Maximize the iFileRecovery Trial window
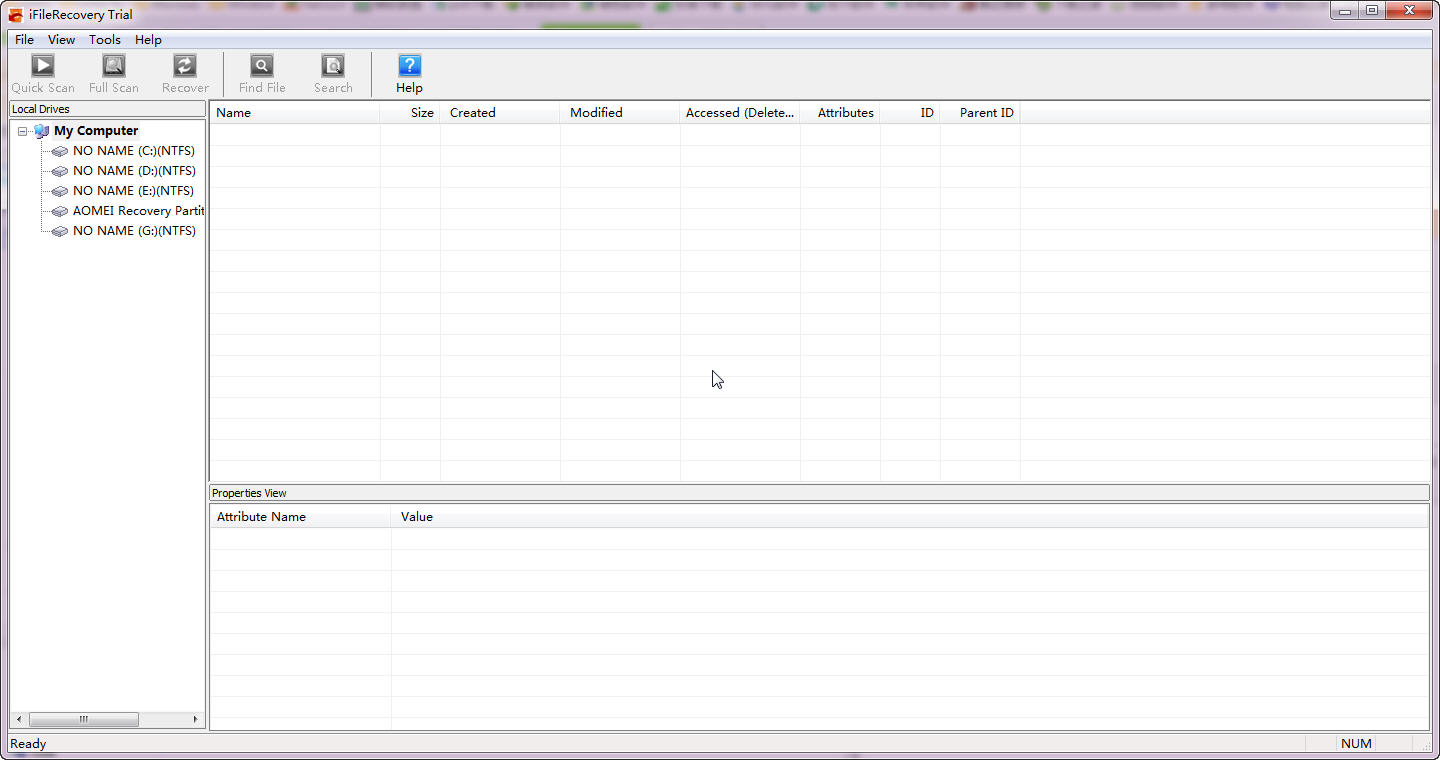Viewport: 1440px width, 760px height. (x=1372, y=11)
